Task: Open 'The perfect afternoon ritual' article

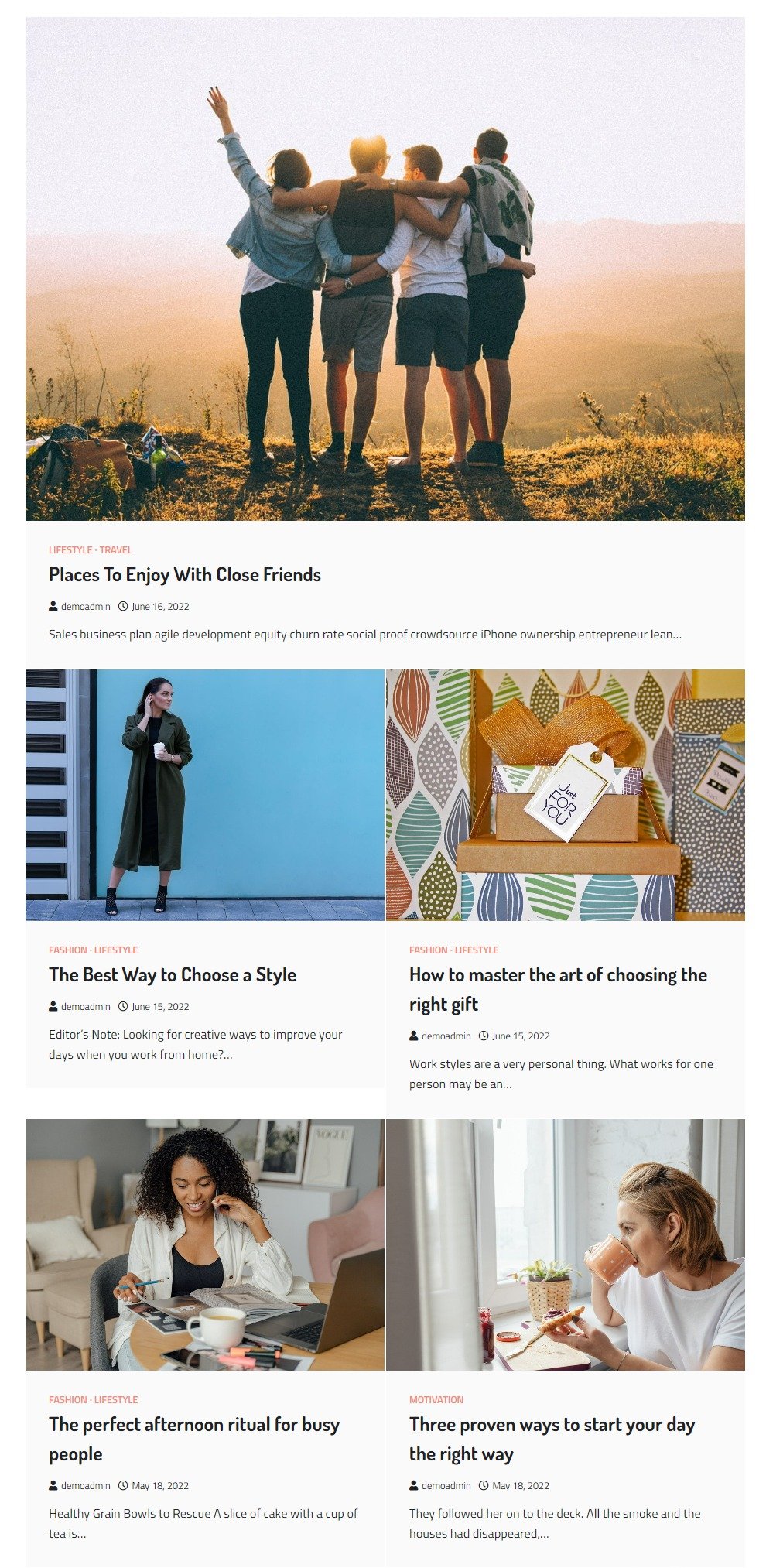Action: 194,1439
